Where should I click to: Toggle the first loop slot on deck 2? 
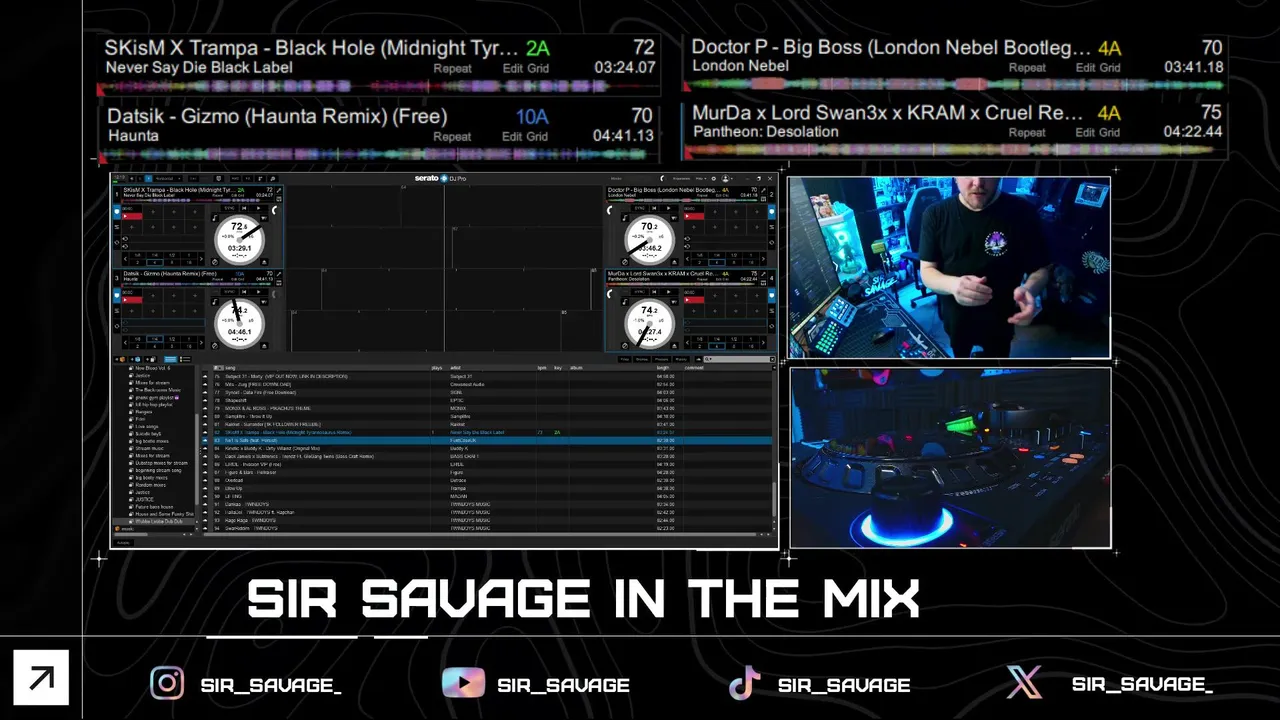(725, 239)
